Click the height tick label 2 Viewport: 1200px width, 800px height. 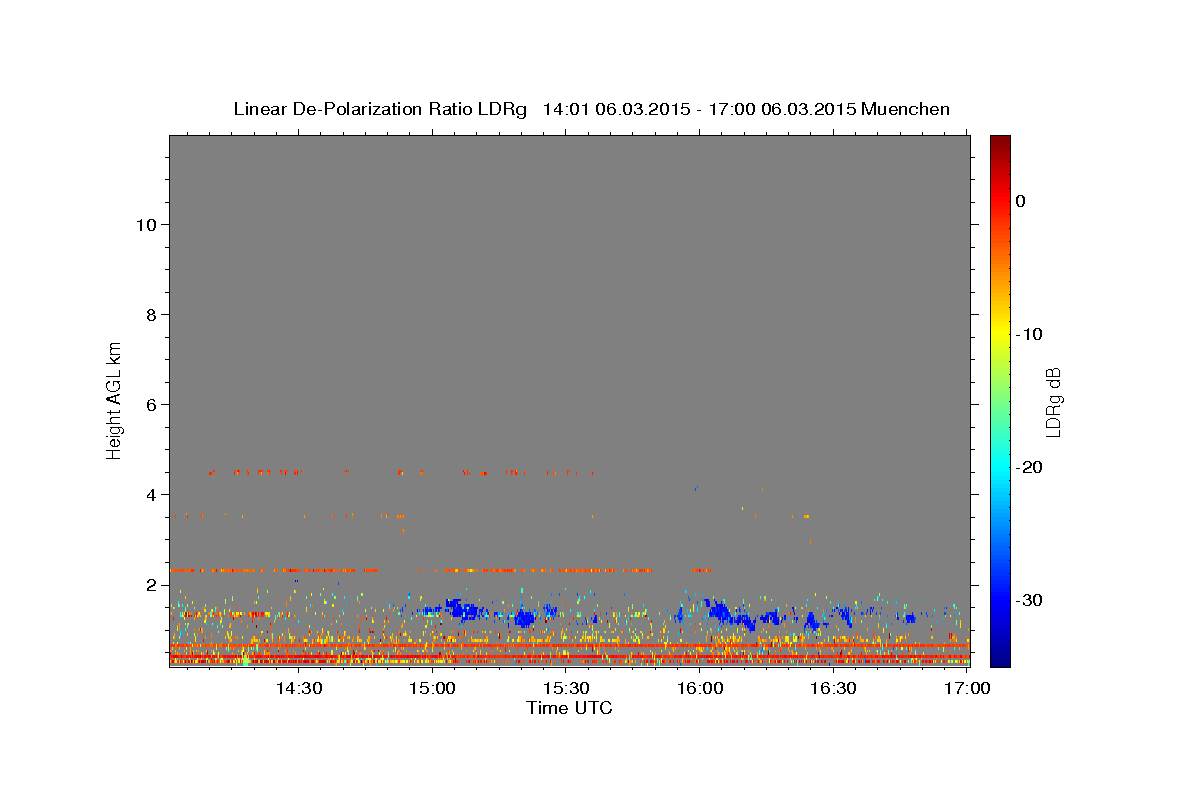point(152,584)
